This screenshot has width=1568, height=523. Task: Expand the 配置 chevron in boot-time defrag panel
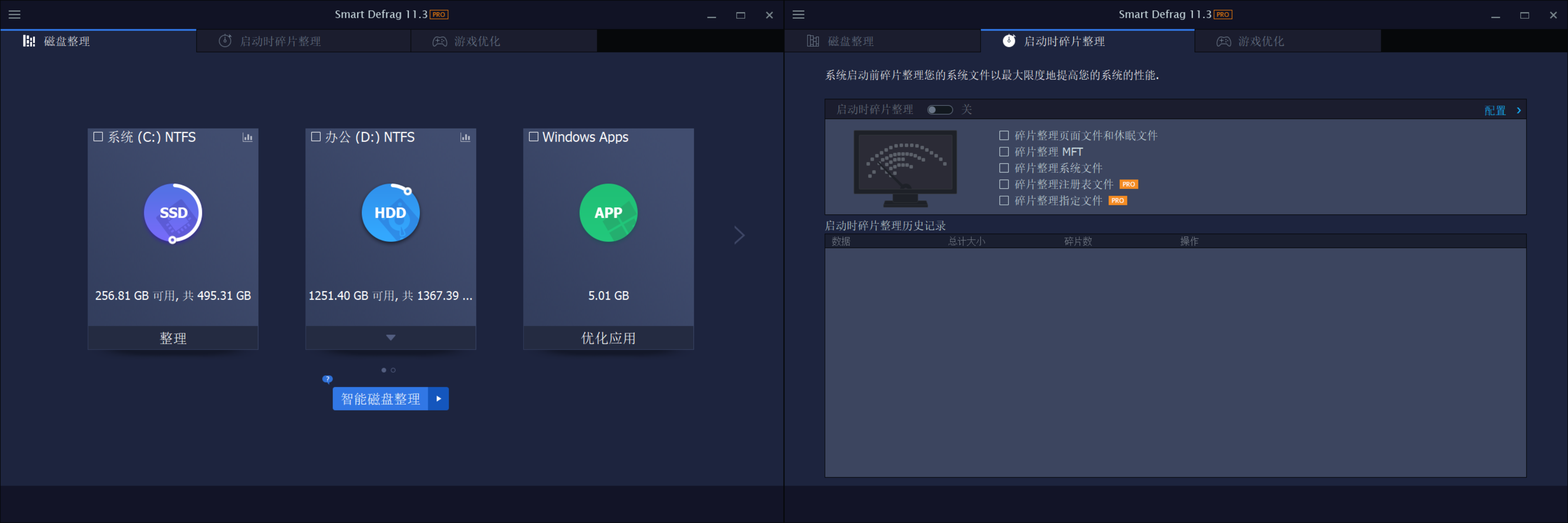pos(1518,109)
